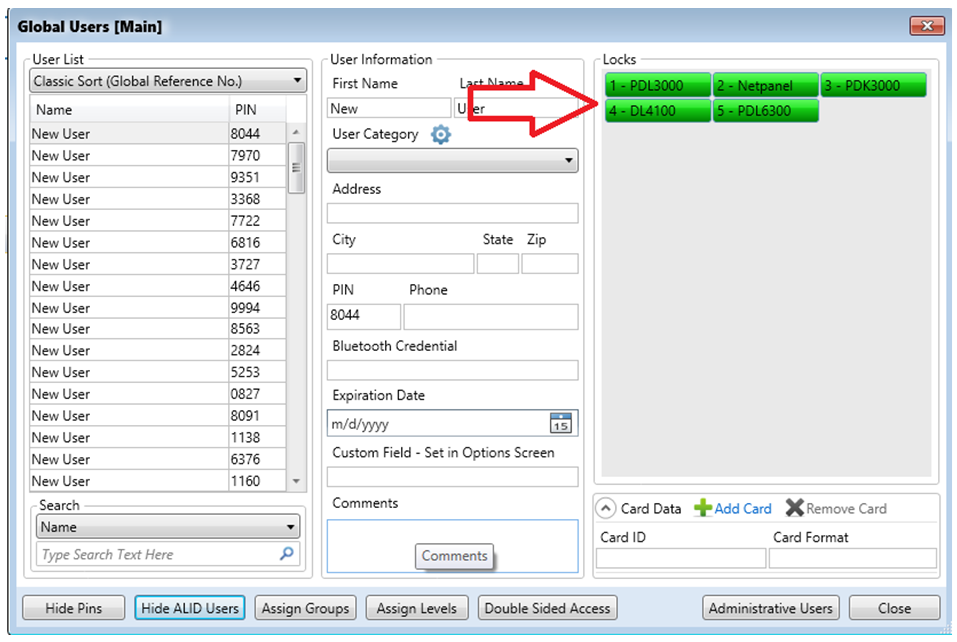This screenshot has height=642, width=957.
Task: Click the User Category settings gear icon
Action: click(x=441, y=135)
